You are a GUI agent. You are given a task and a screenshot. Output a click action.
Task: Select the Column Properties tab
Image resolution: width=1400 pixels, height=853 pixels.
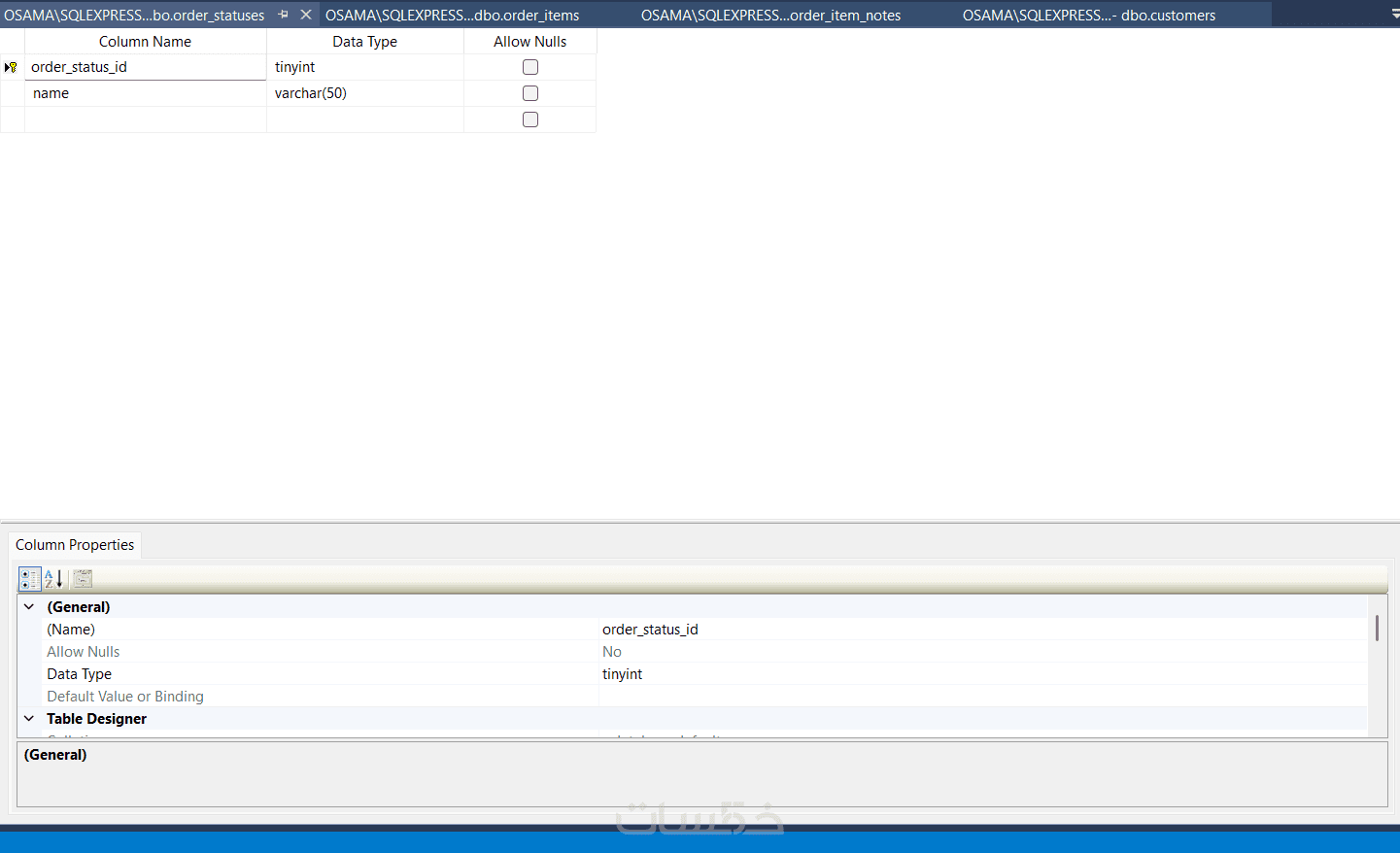[x=75, y=545]
